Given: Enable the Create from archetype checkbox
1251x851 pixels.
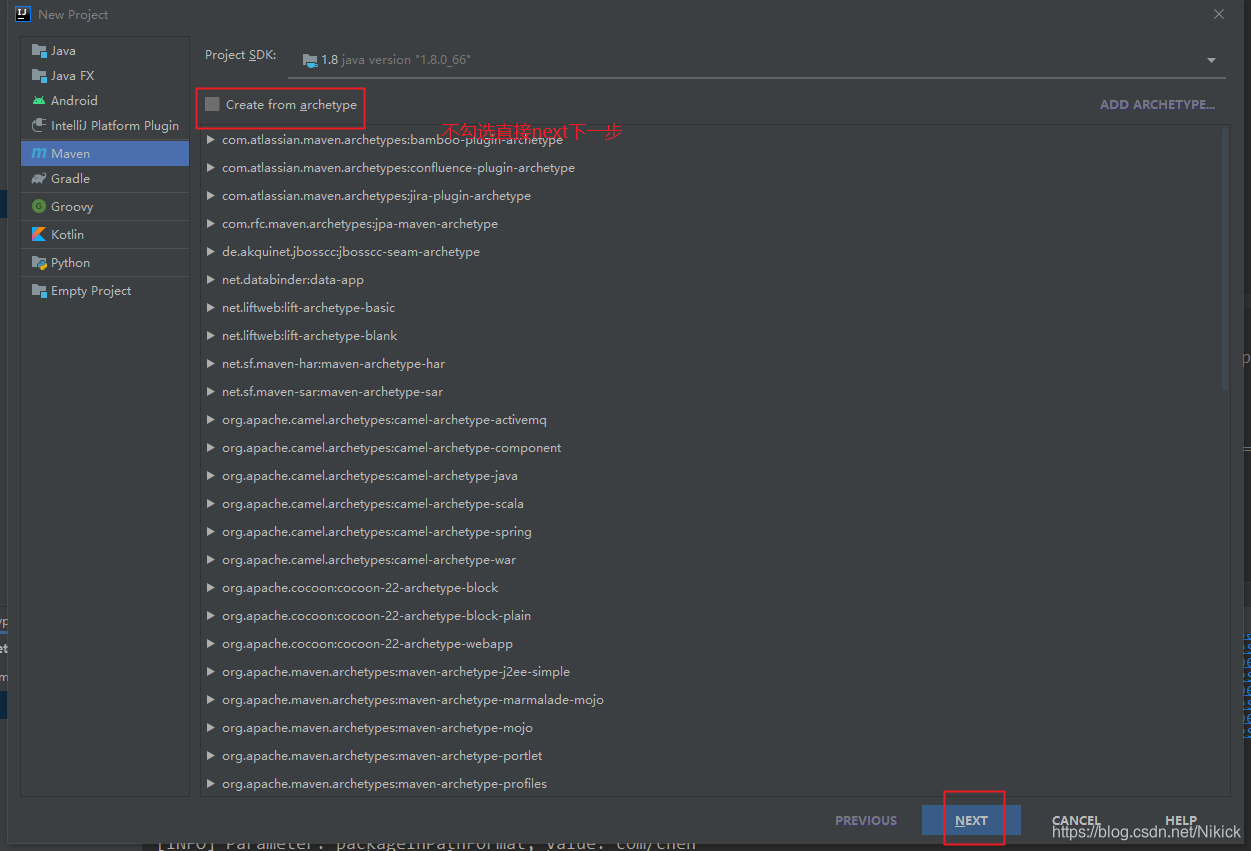Looking at the screenshot, I should 212,104.
